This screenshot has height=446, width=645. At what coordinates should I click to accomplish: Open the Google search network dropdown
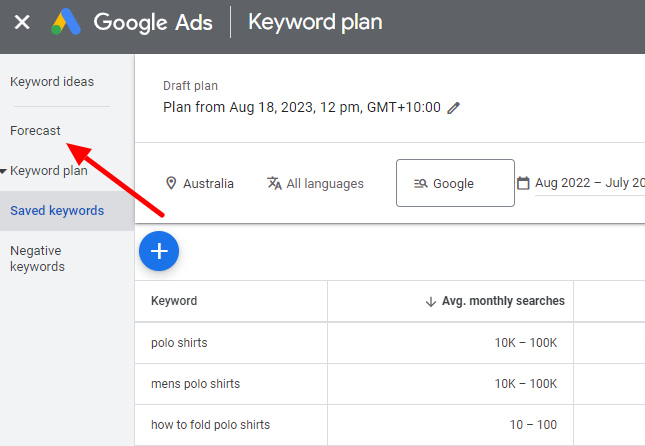click(454, 184)
